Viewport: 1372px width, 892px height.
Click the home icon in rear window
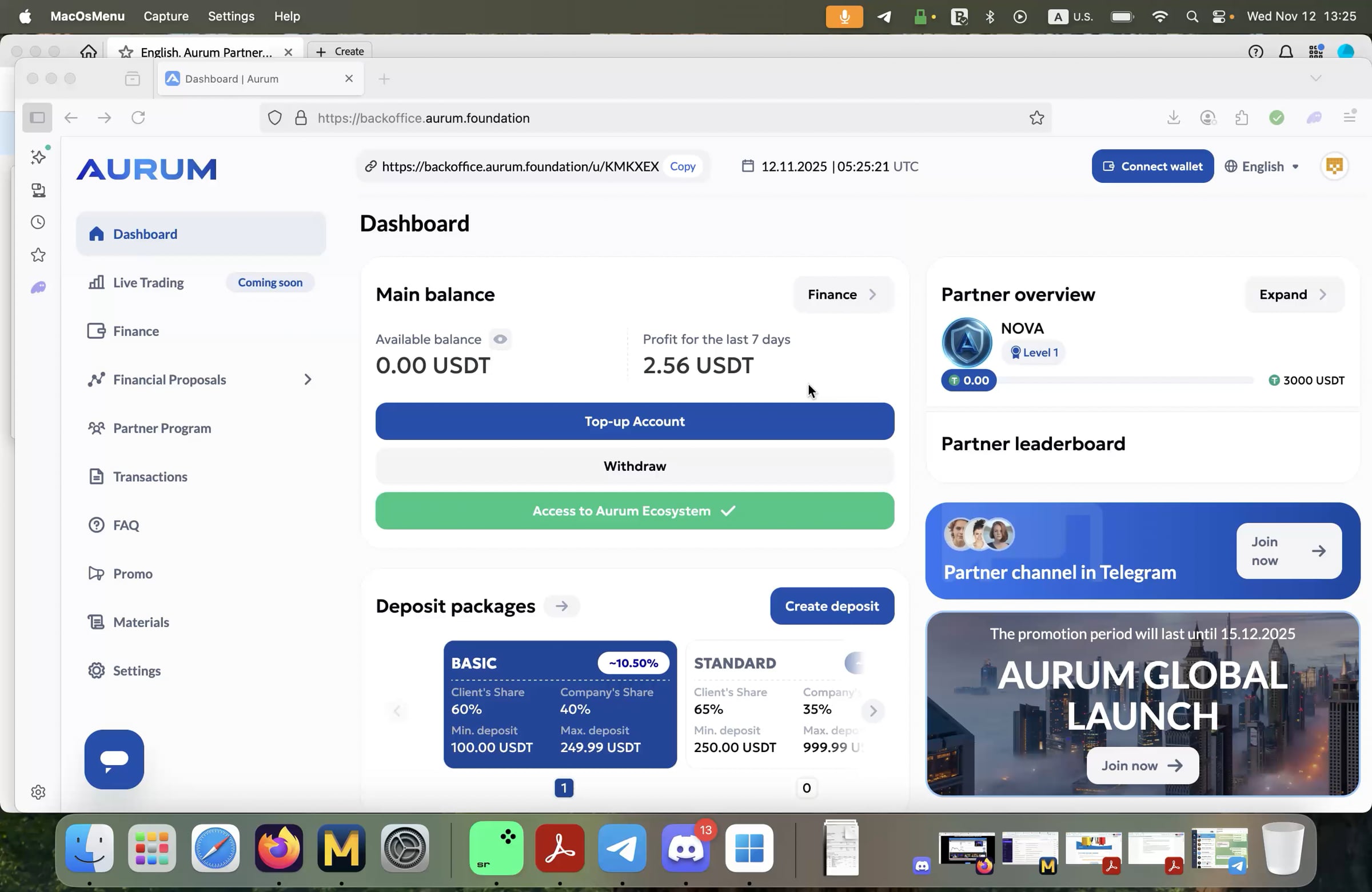tap(88, 52)
